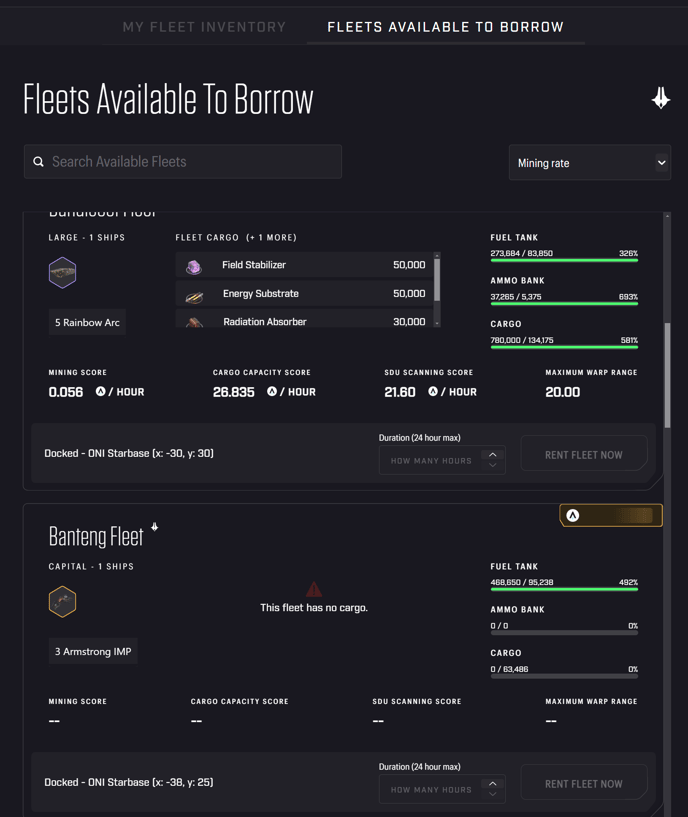Viewport: 688px width, 817px height.
Task: Click the Energy Substrate cargo icon
Action: (x=194, y=294)
